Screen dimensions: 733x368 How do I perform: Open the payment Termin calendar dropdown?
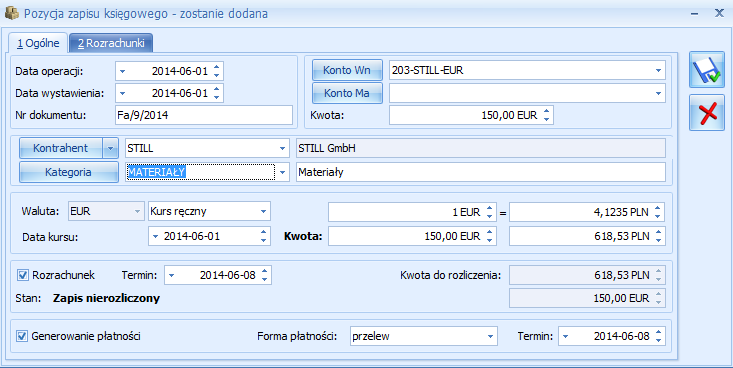pos(566,336)
